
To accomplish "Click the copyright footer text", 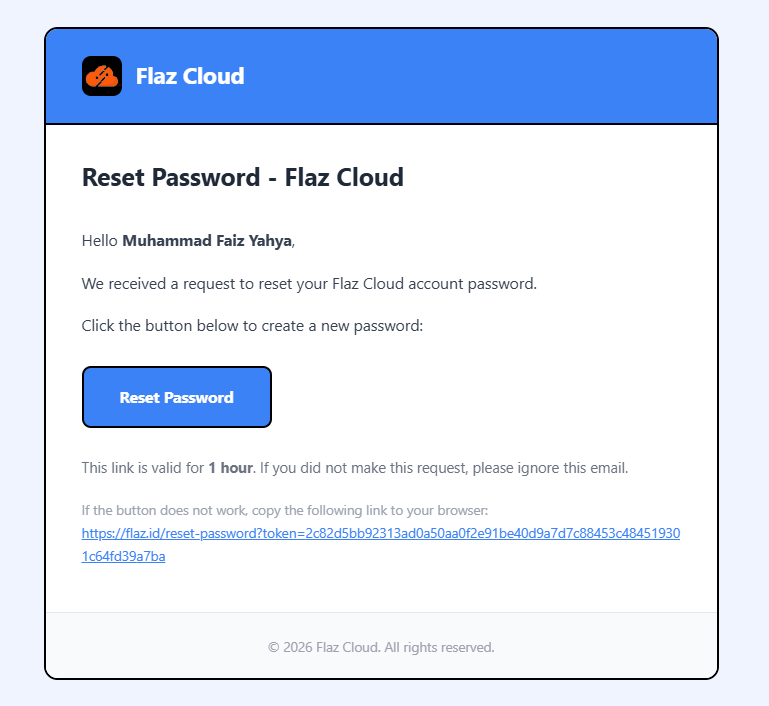I will (x=381, y=647).
